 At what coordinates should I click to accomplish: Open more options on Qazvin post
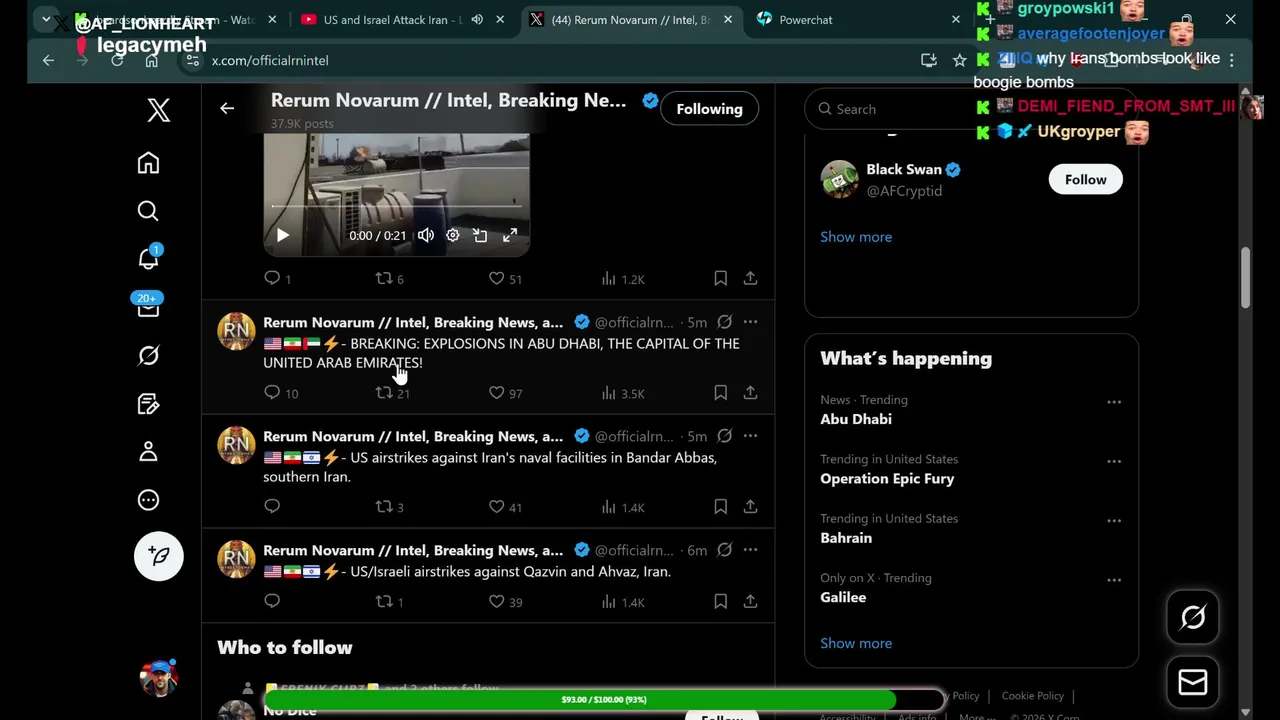750,550
